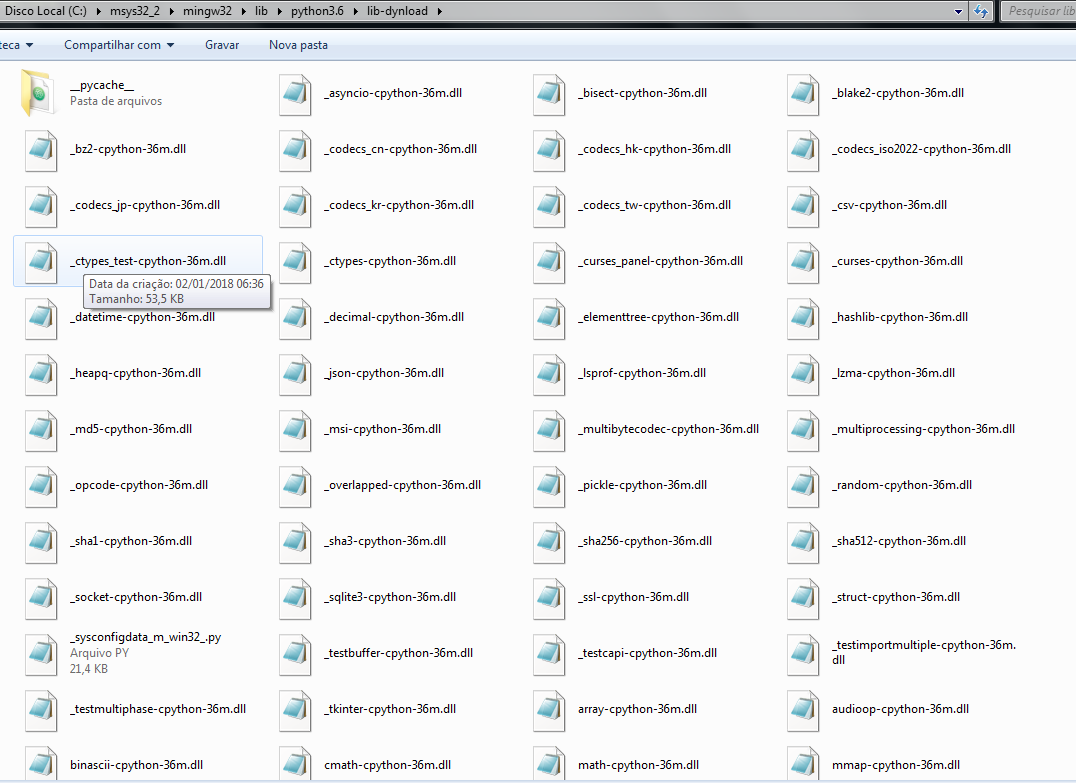Expand the arrow after msys32_2 in path
The width and height of the screenshot is (1076, 783).
[171, 11]
